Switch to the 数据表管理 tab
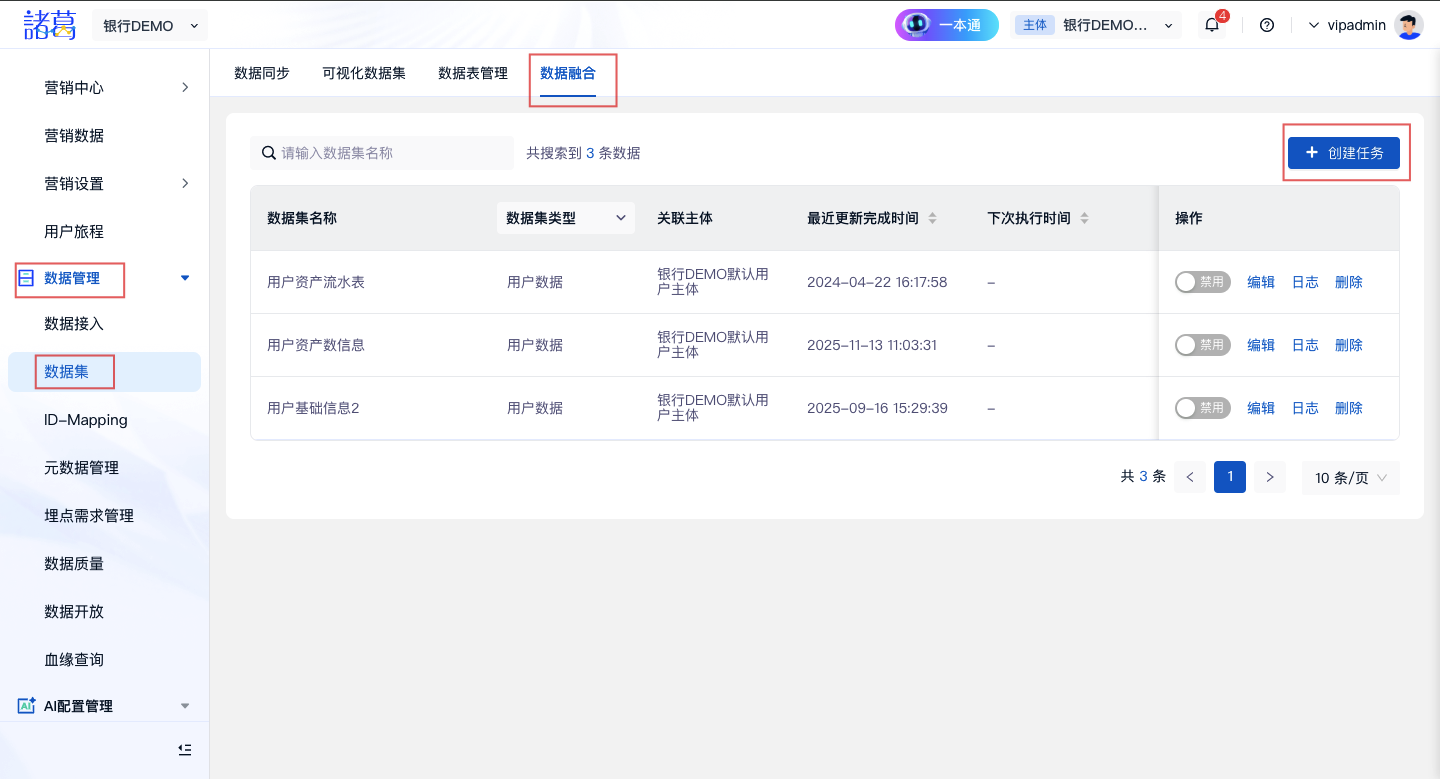This screenshot has width=1440, height=779. (473, 73)
